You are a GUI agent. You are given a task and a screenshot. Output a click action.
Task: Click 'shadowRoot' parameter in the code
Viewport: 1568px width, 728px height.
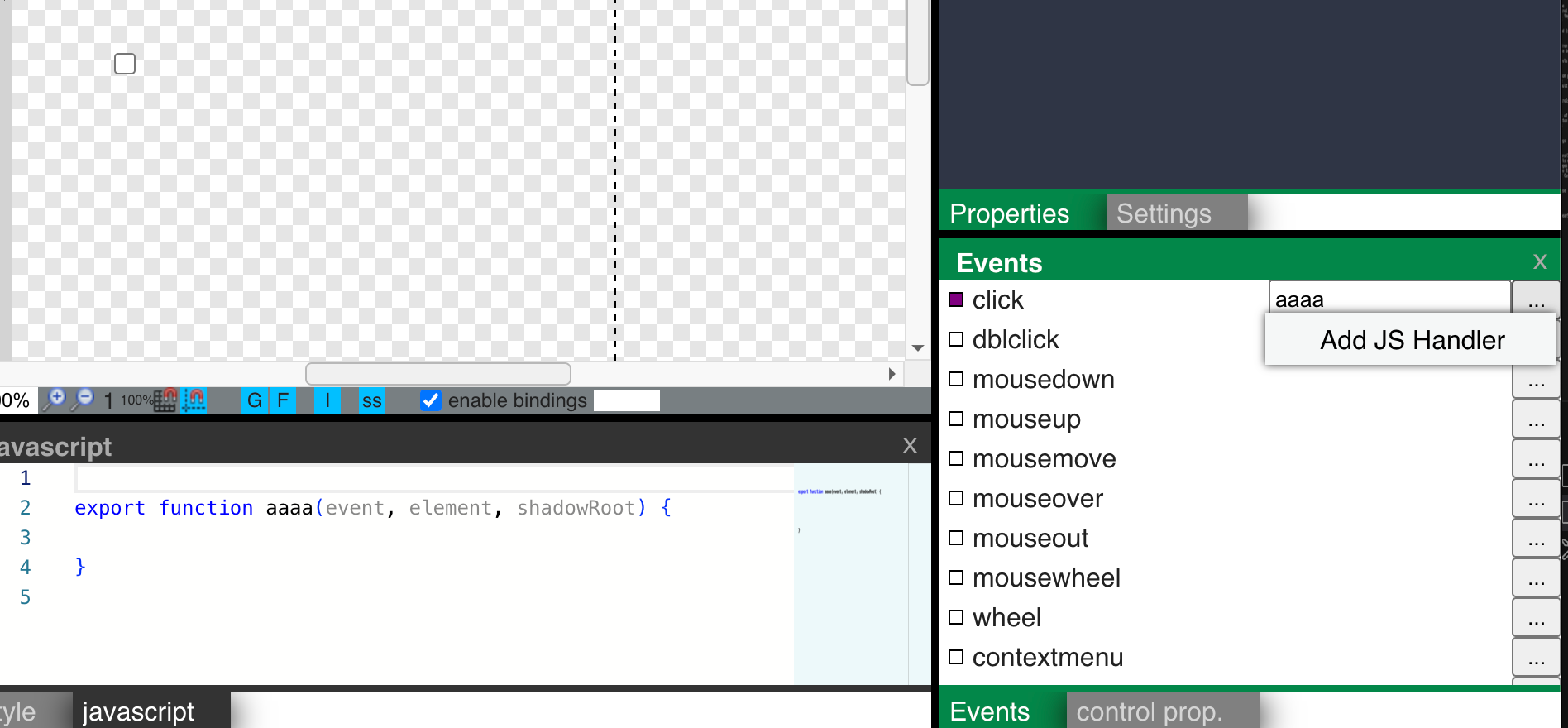(x=576, y=508)
